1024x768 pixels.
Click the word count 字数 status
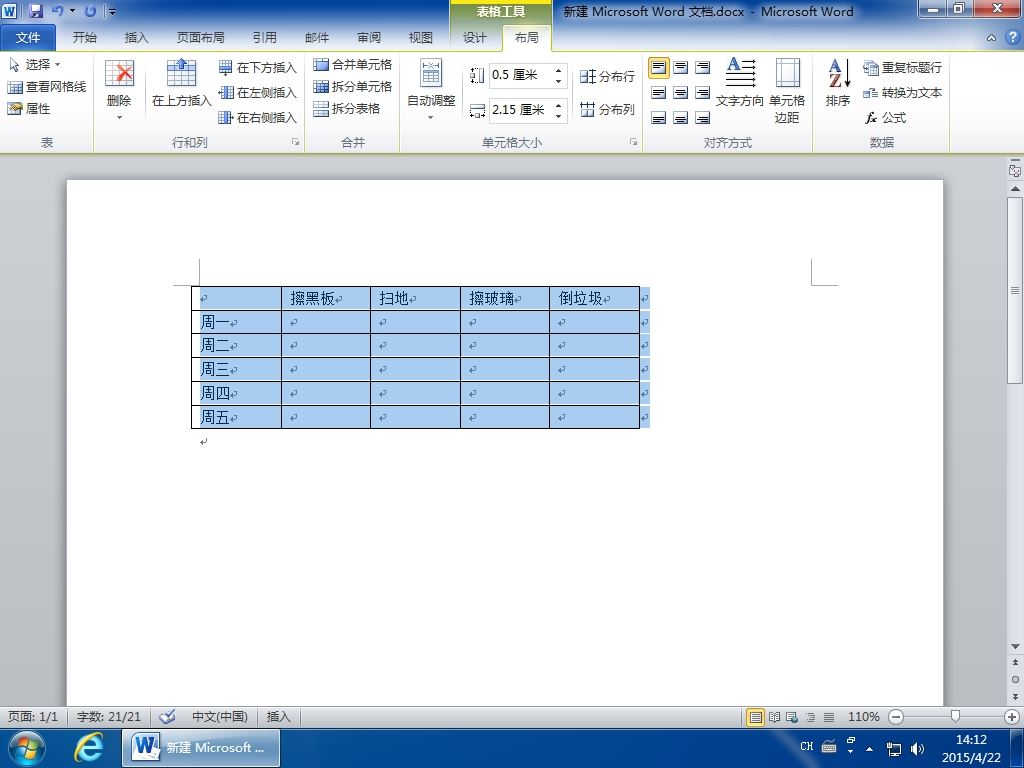[x=108, y=716]
